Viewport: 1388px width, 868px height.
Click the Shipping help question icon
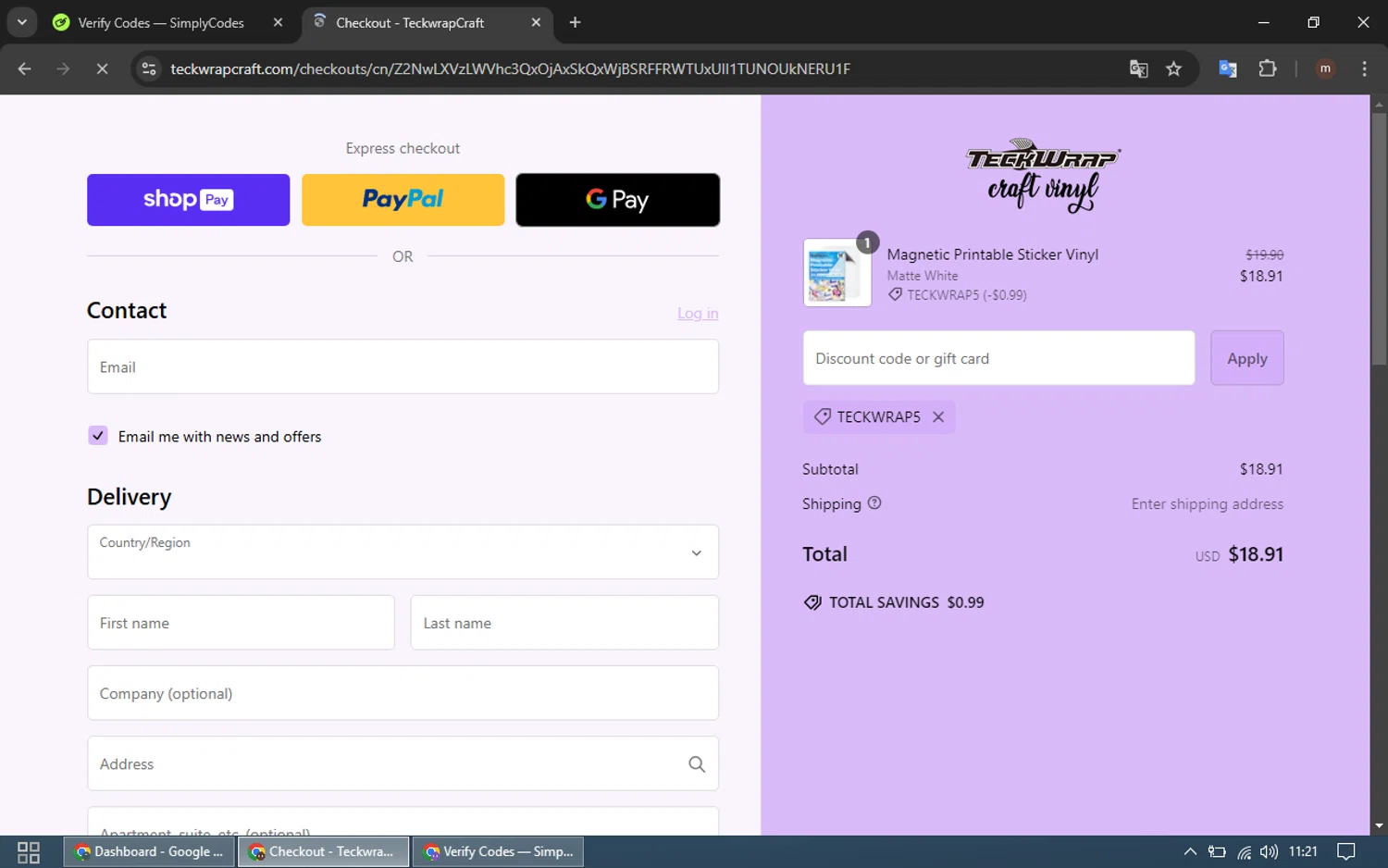874,503
